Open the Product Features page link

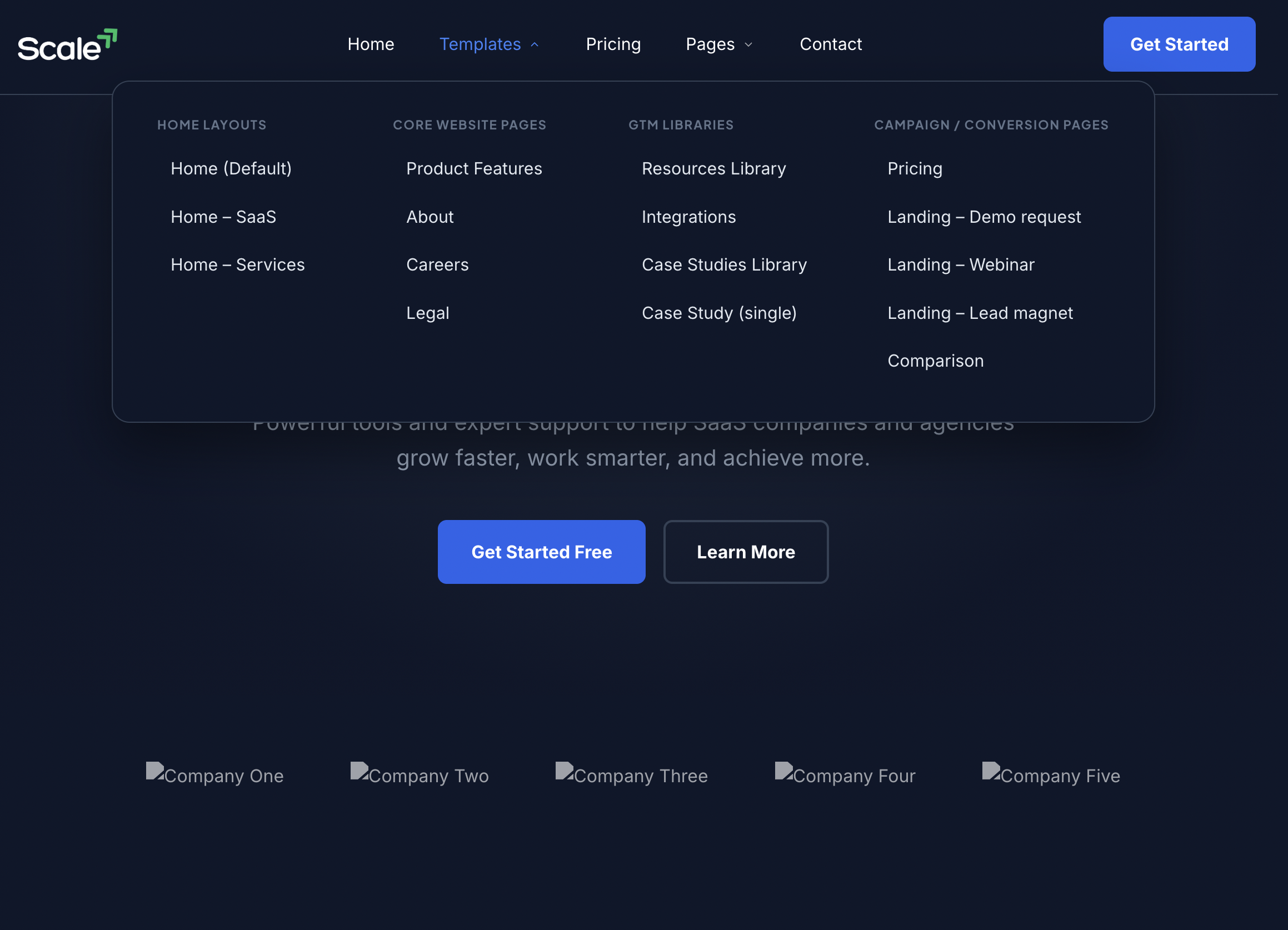[x=473, y=168]
